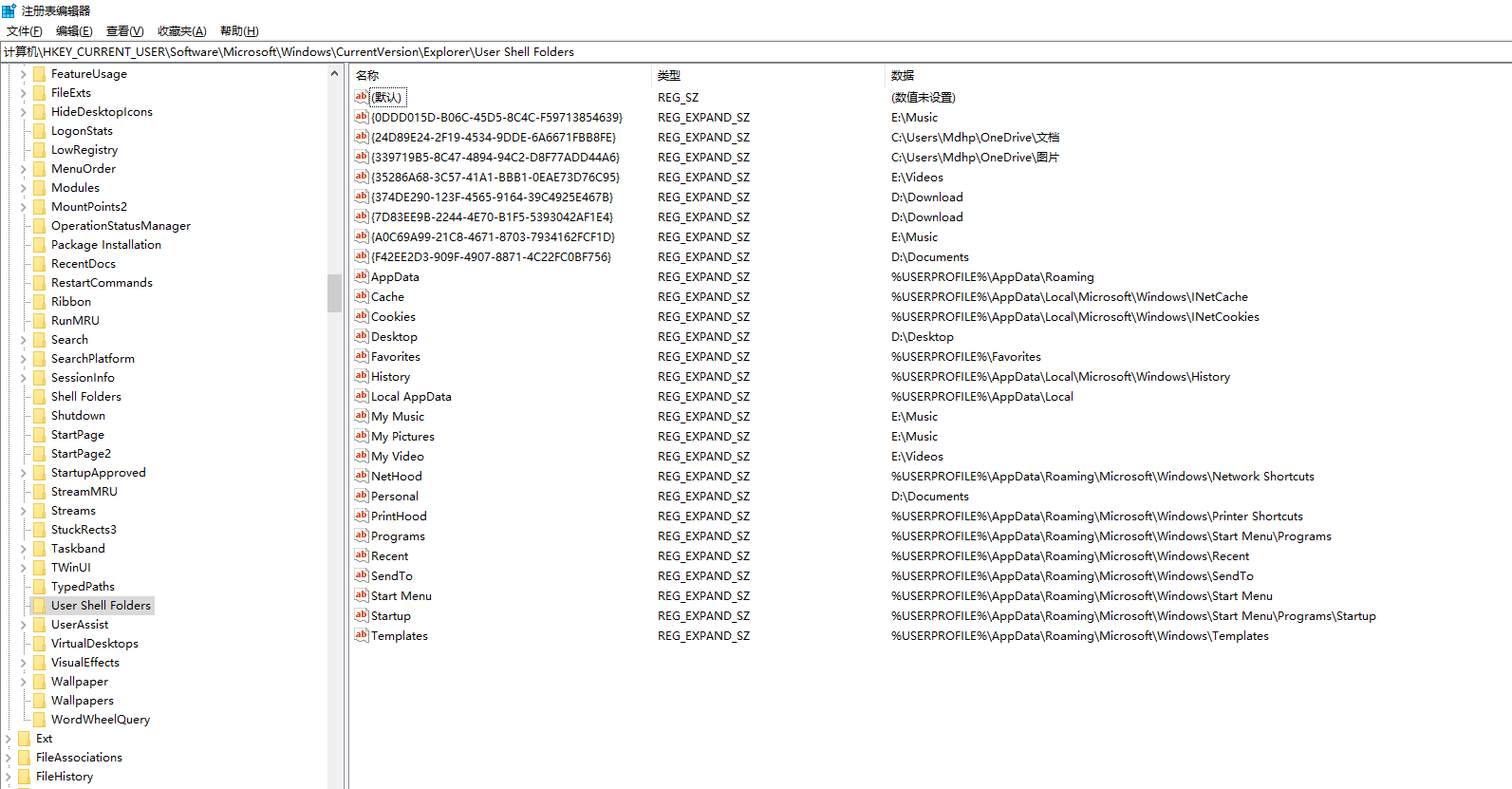Select the Local AppData value name
The width and height of the screenshot is (1512, 789).
tap(411, 396)
